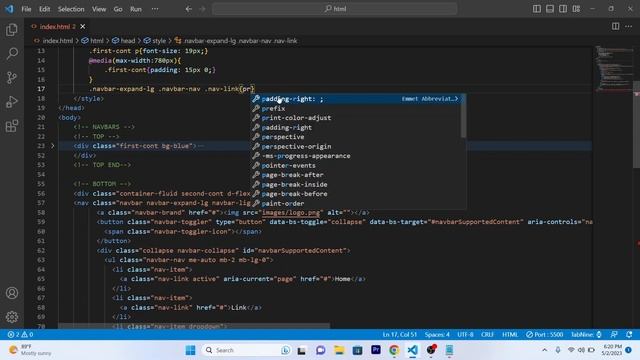The height and width of the screenshot is (360, 640).
Task: Expand the folded div at line 23
Action: click(x=52, y=146)
